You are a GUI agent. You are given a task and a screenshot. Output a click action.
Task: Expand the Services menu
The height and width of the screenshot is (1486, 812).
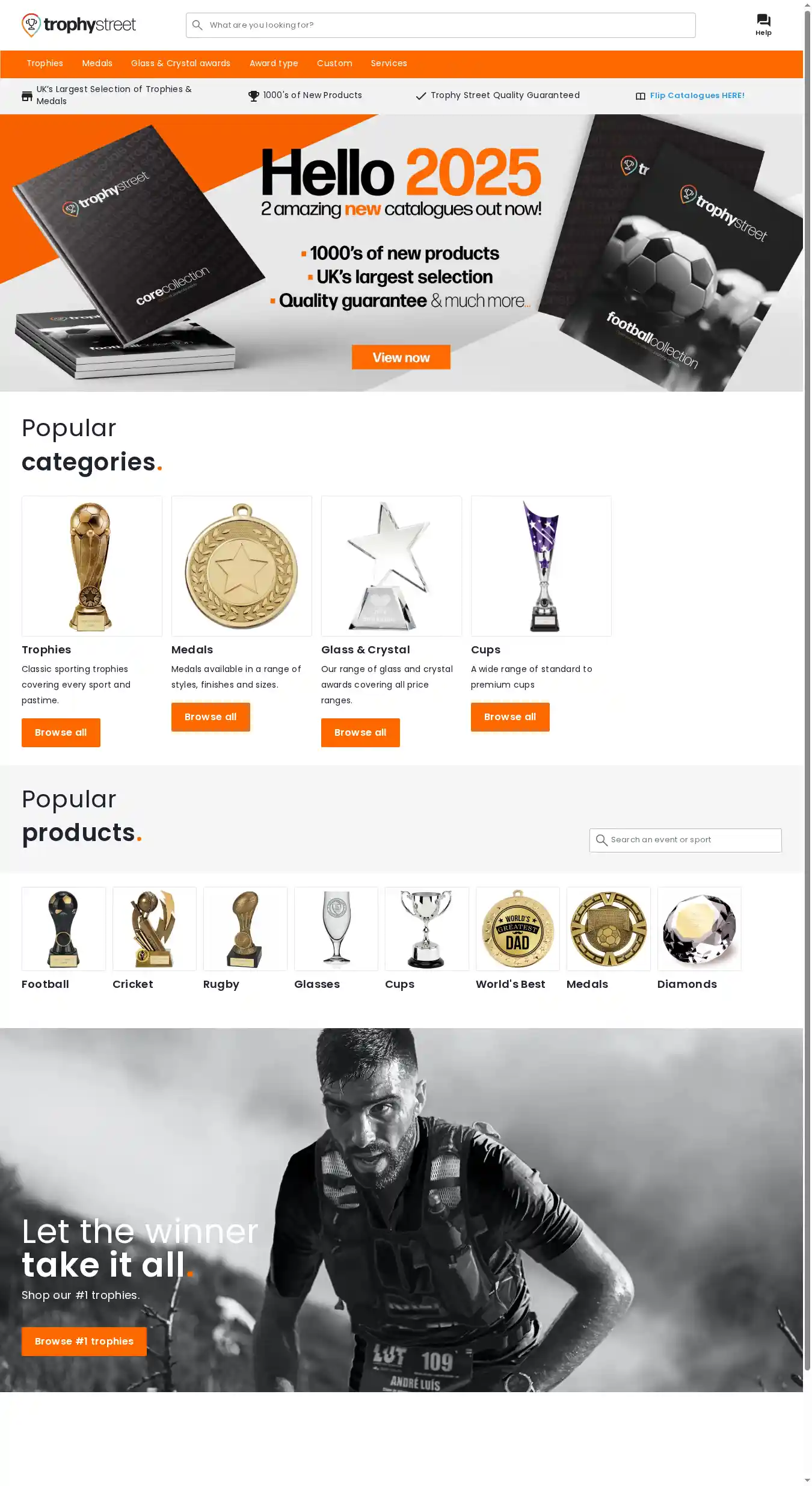click(389, 63)
